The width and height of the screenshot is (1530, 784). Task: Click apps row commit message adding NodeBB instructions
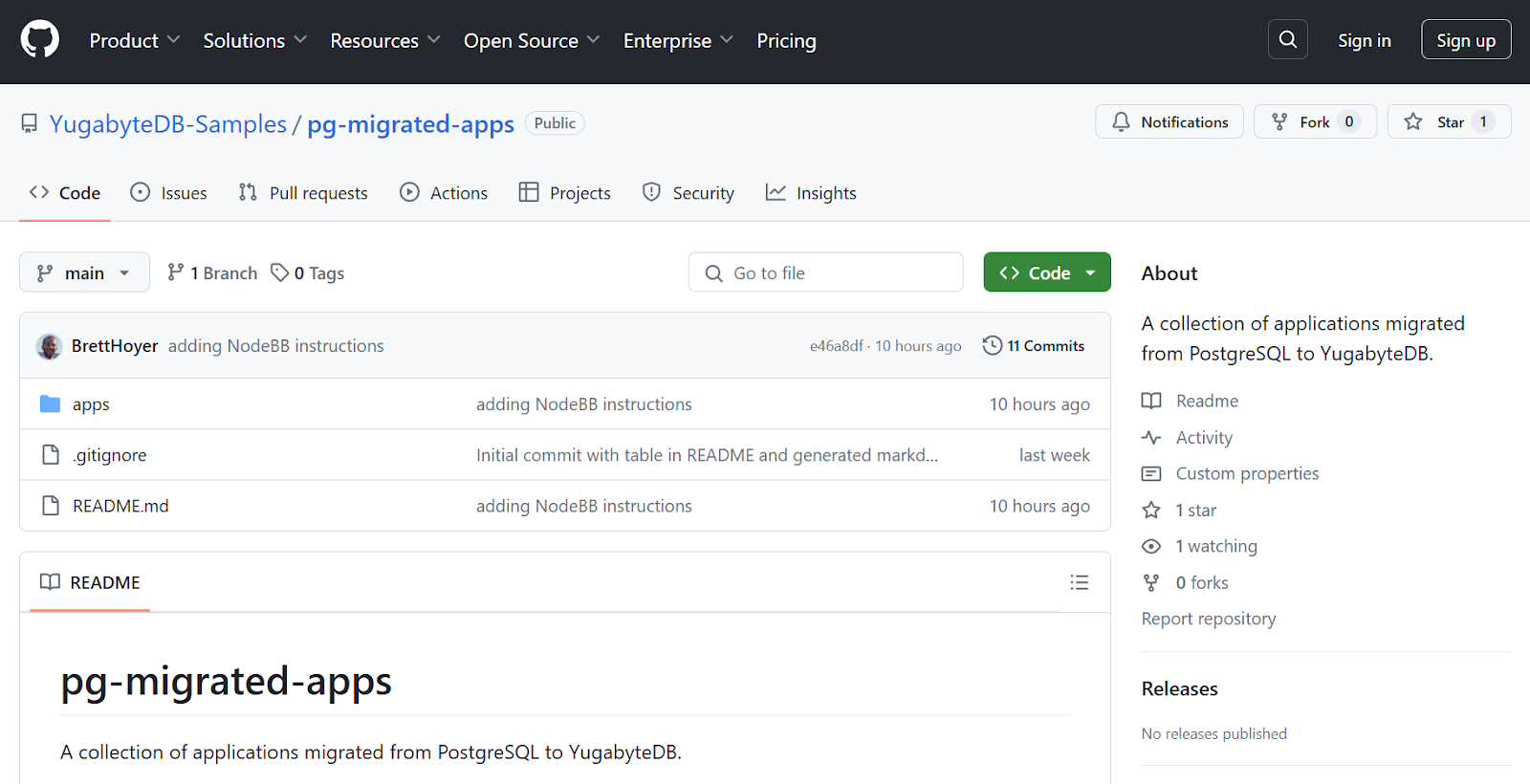click(584, 404)
